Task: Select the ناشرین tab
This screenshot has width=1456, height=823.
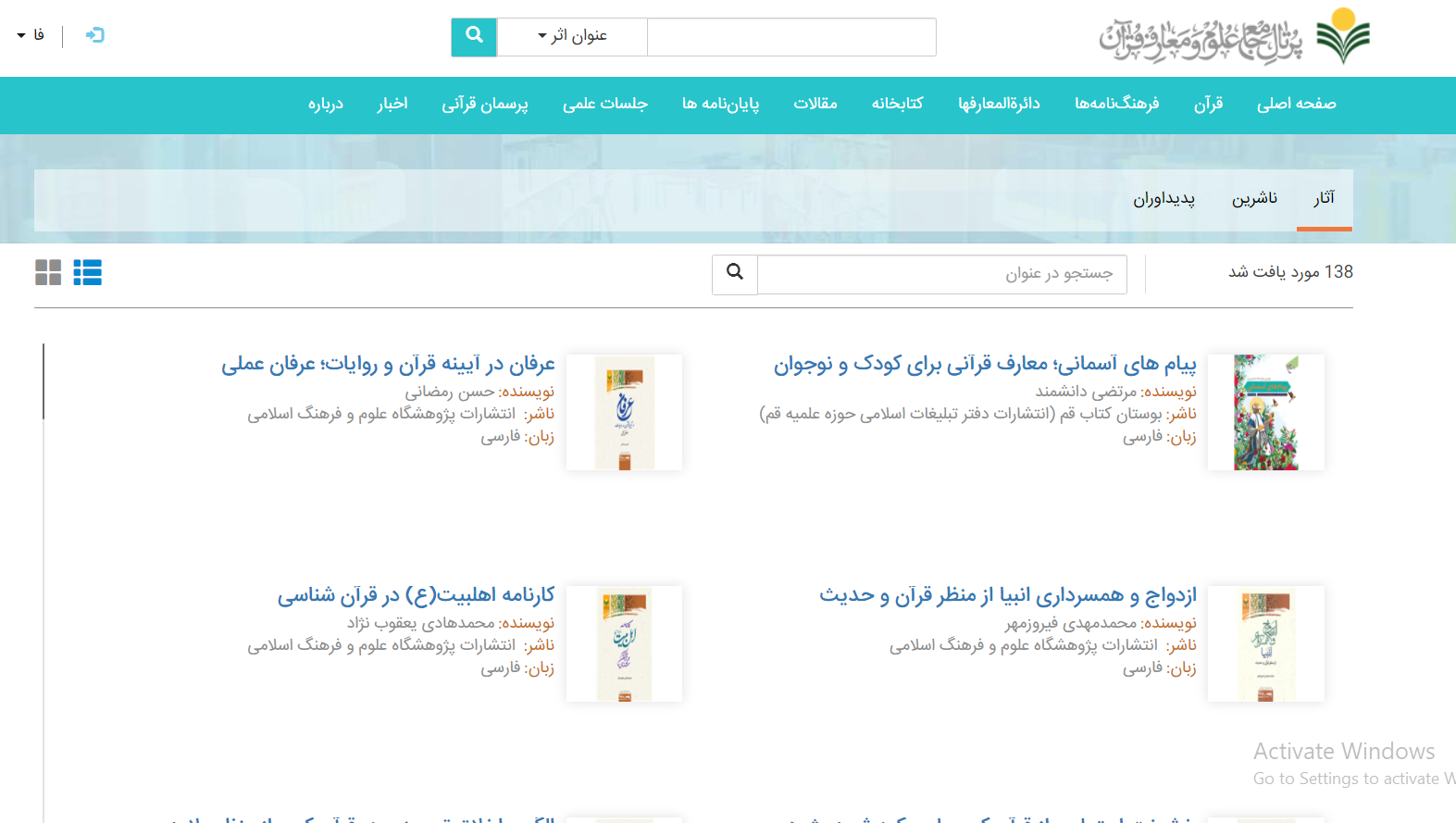Action: 1254,198
